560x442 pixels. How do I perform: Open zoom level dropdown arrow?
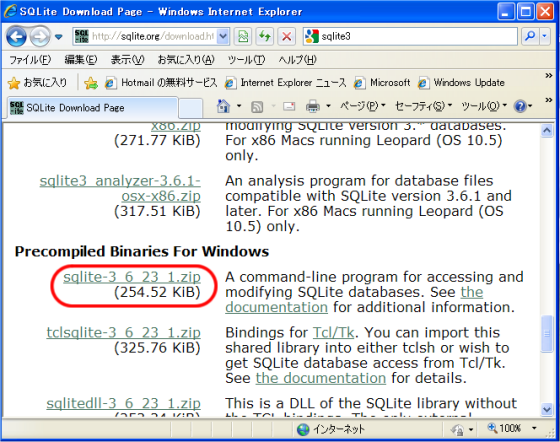(534, 428)
